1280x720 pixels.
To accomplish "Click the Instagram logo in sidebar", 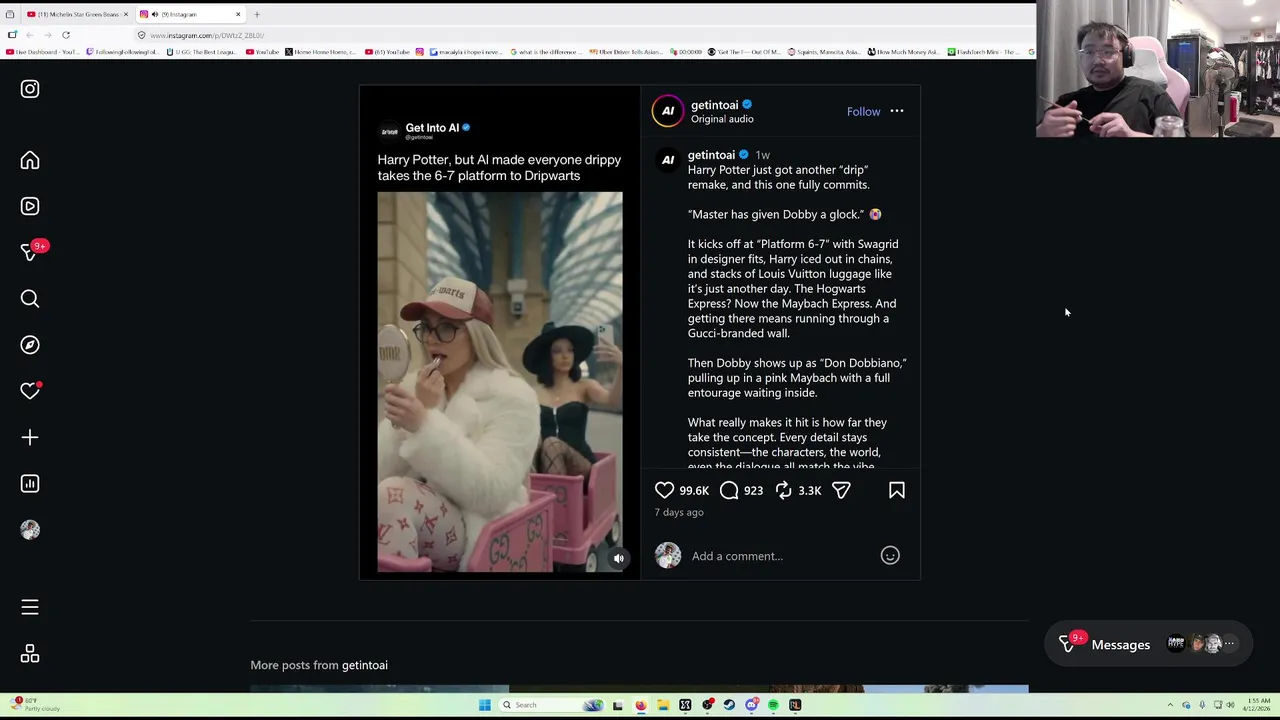I will (30, 89).
